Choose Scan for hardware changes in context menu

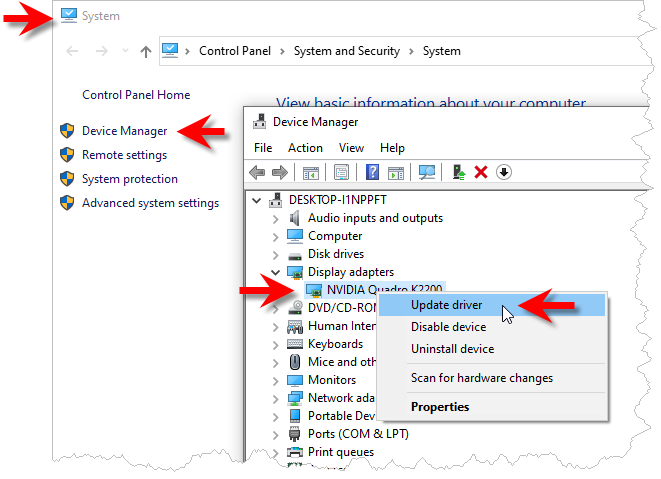point(492,378)
